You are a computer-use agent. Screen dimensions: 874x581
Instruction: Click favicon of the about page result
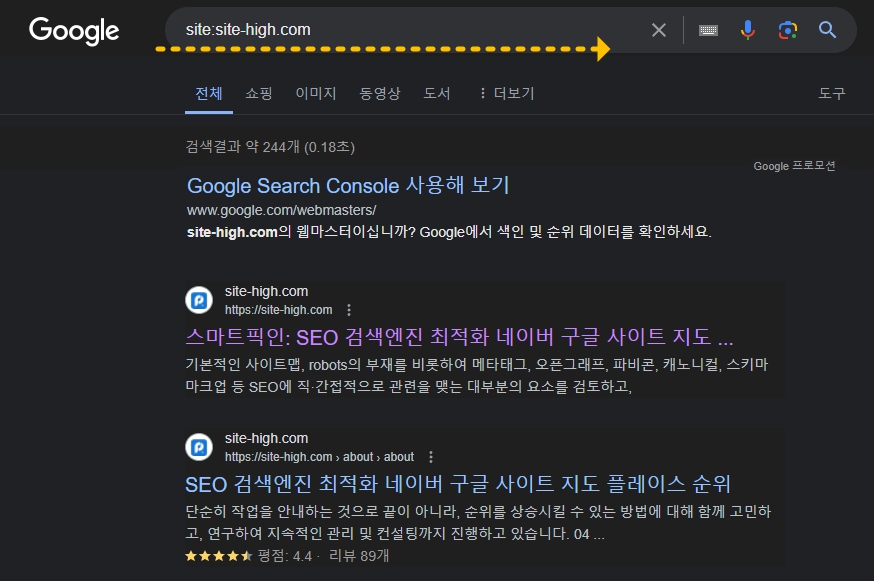199,447
